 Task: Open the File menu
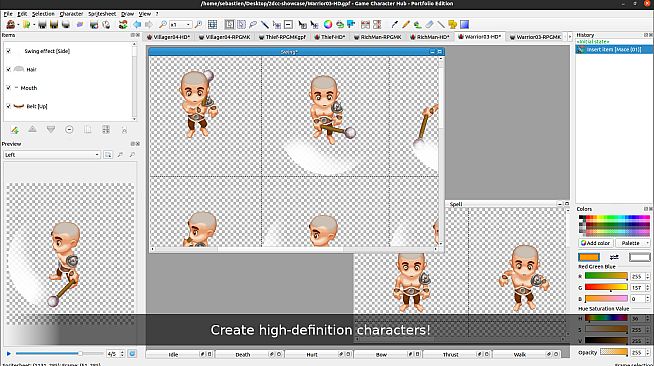(x=8, y=14)
